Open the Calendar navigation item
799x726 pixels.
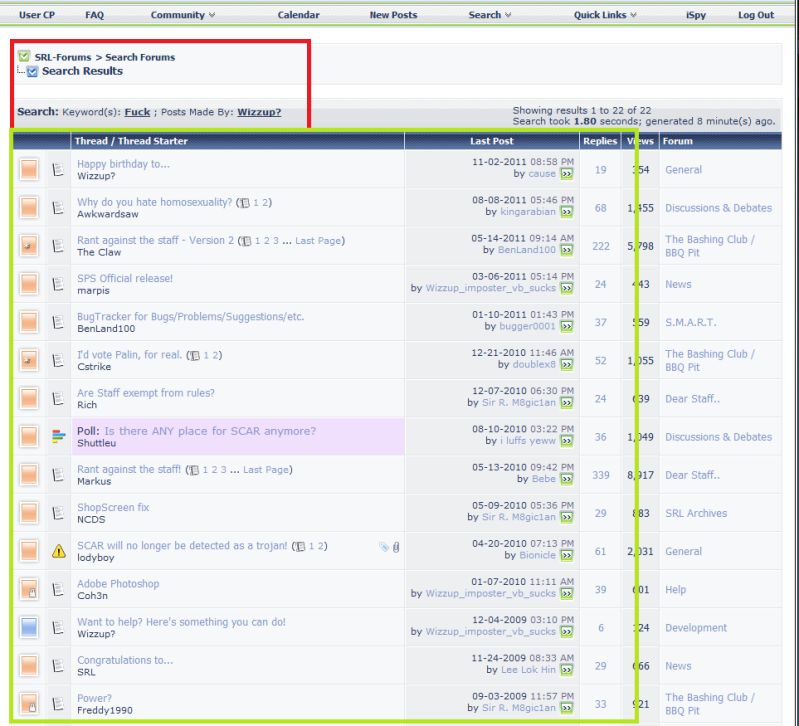coord(298,15)
